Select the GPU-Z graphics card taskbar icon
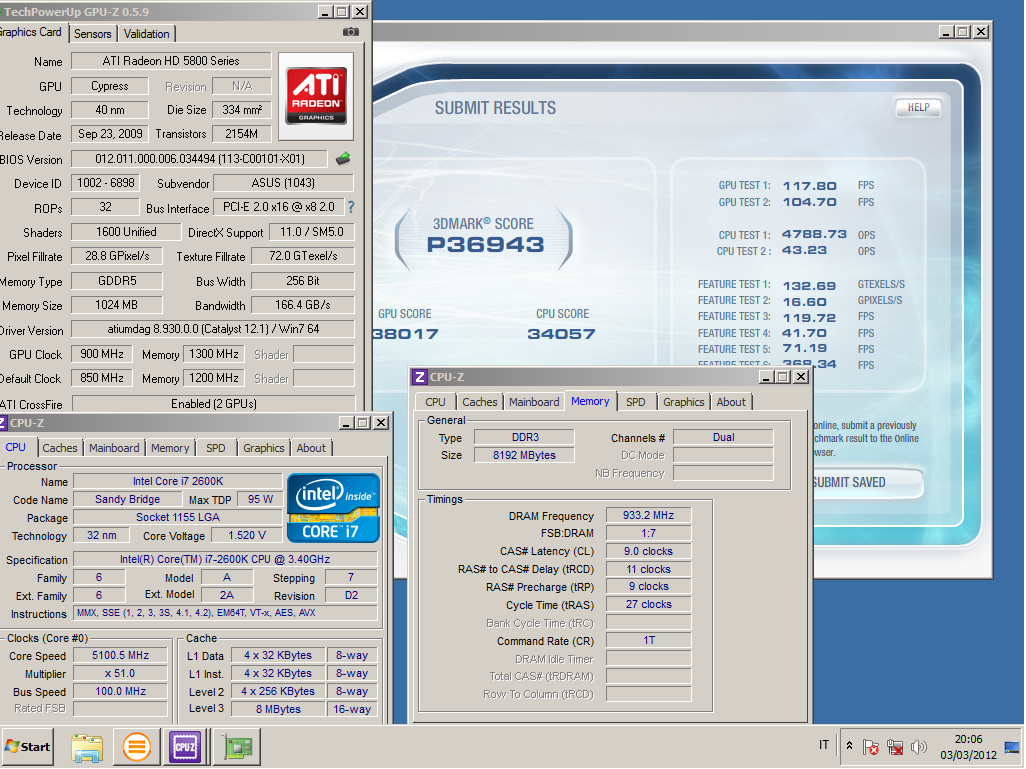Image resolution: width=1026 pixels, height=769 pixels. (x=237, y=747)
